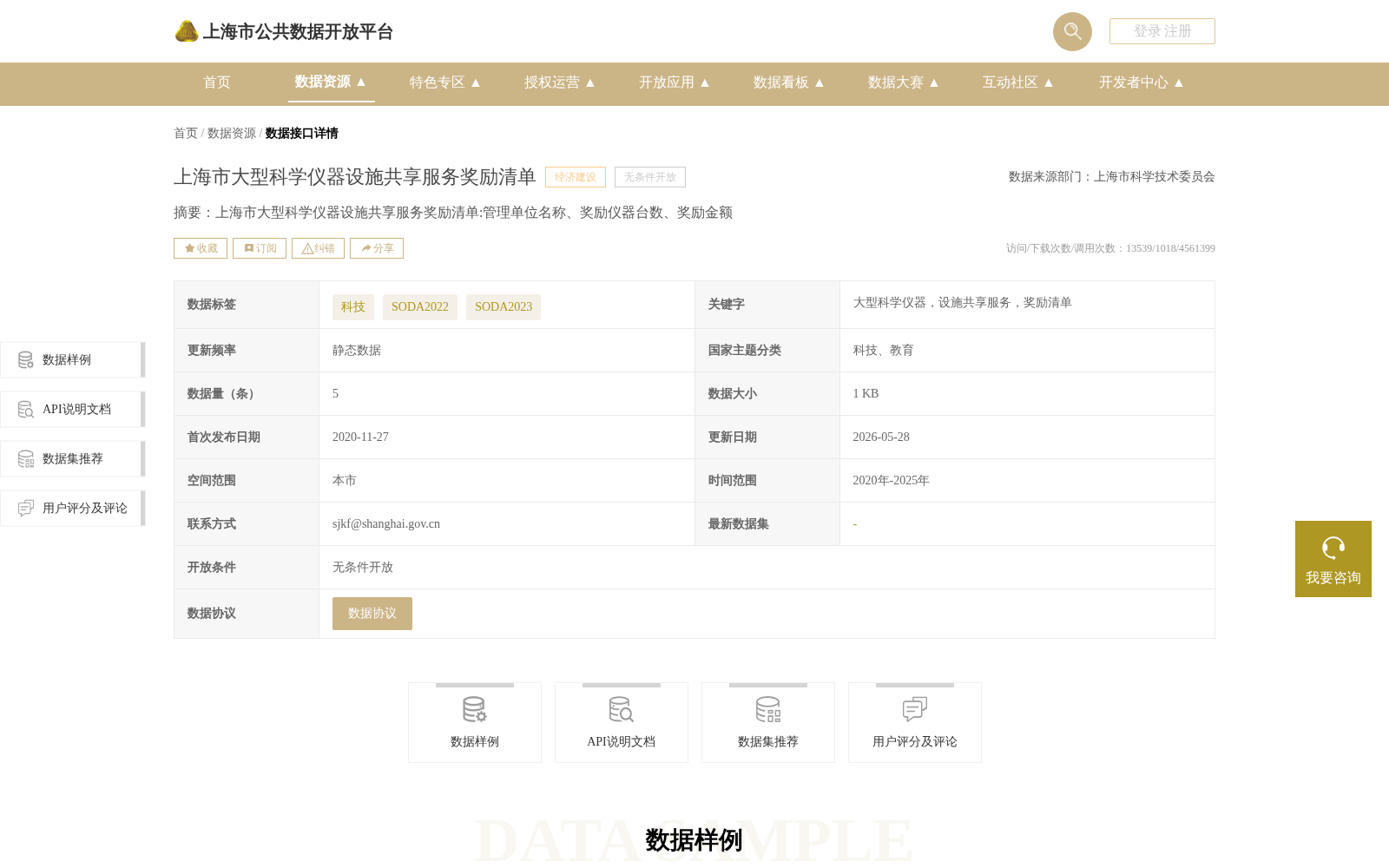Click the 关键字 value text
The image size is (1389, 868).
962,303
